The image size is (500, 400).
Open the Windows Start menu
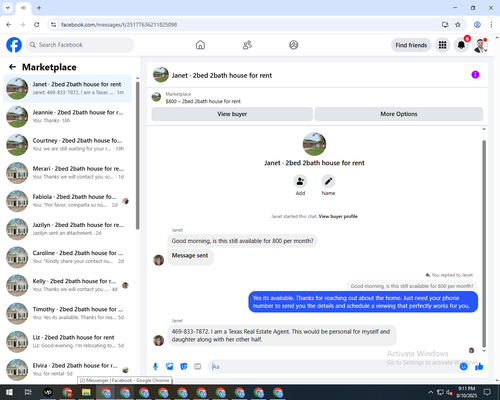[9, 392]
